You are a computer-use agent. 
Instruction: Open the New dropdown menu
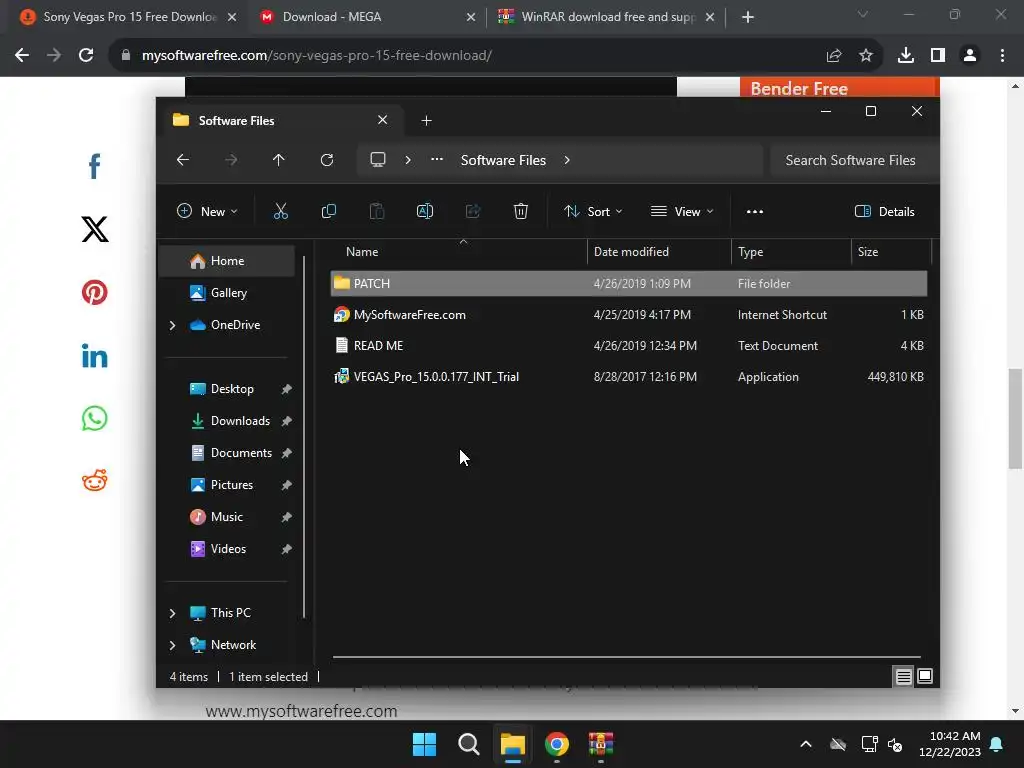[207, 211]
